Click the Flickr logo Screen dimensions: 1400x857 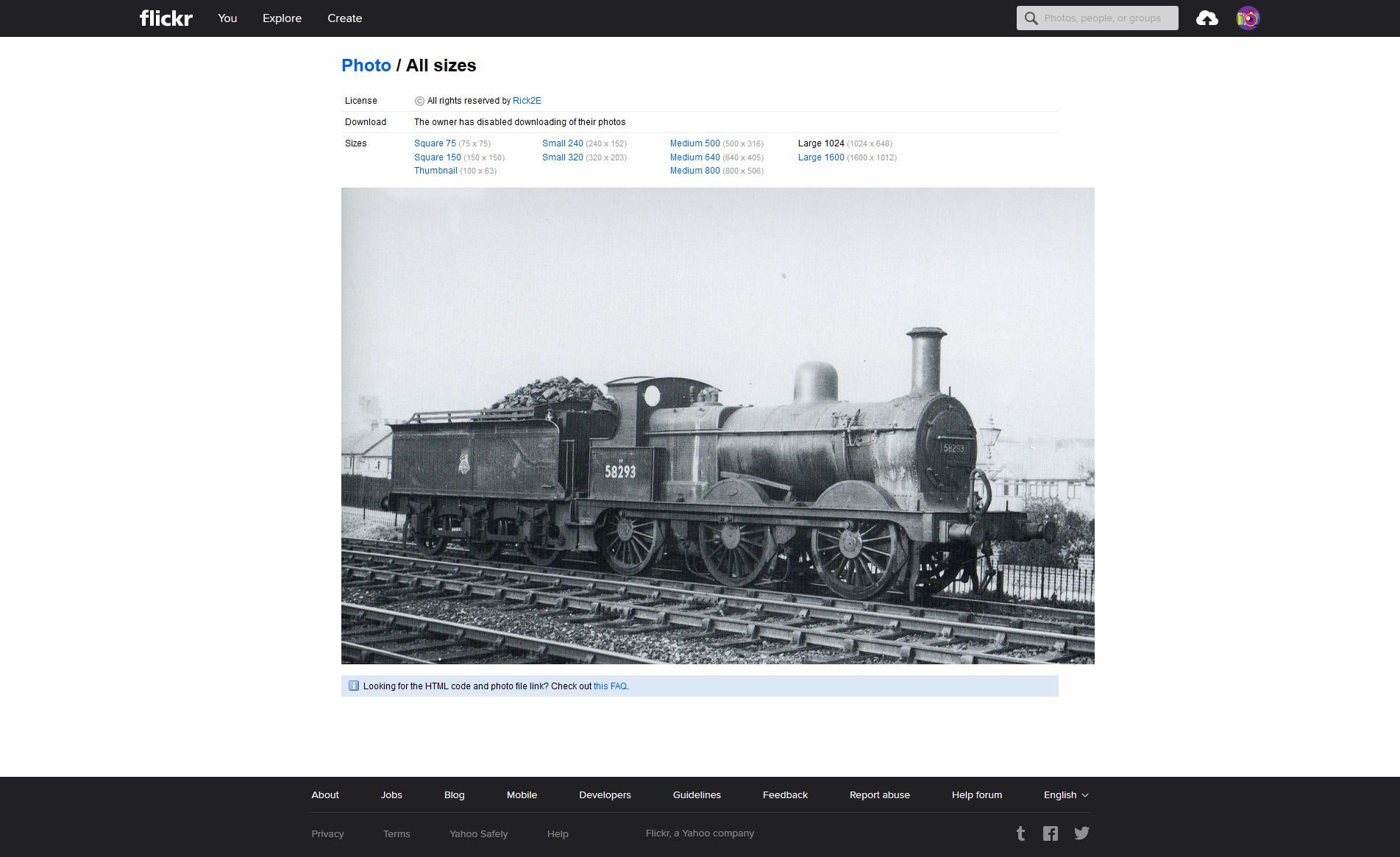[x=166, y=18]
